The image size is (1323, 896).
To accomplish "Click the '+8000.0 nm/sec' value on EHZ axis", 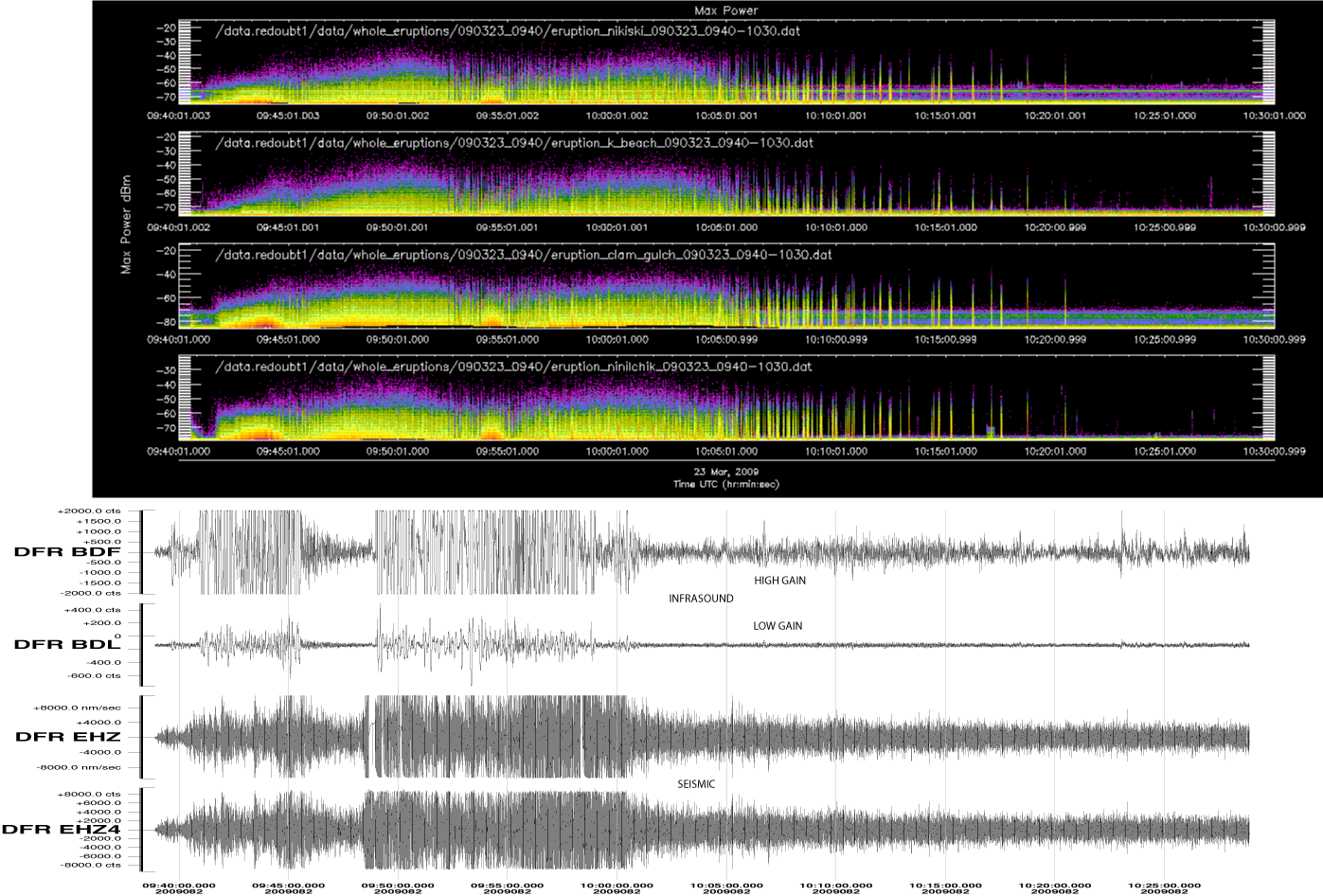I will [77, 707].
